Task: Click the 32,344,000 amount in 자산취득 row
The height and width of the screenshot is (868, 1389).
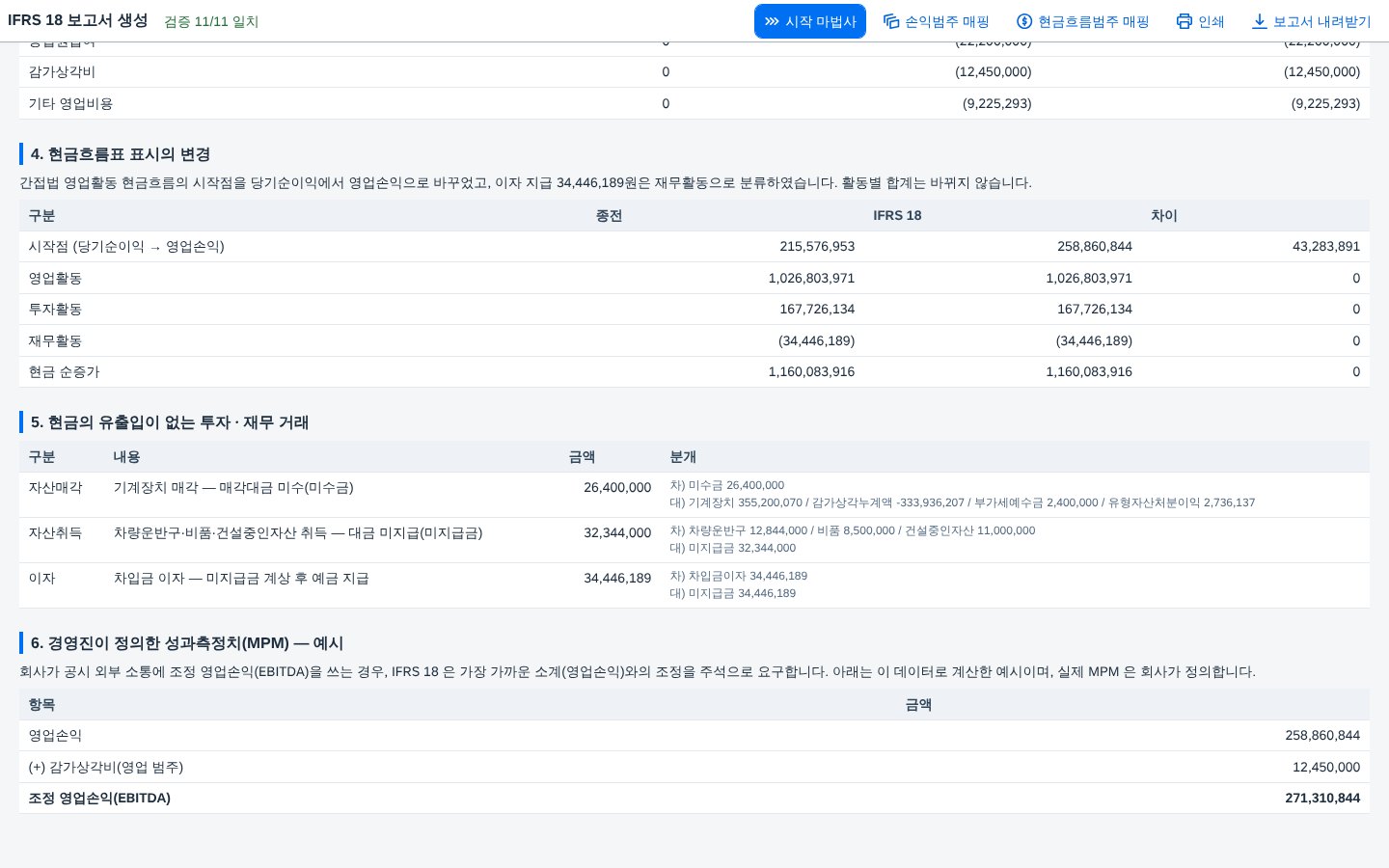Action: pyautogui.click(x=617, y=533)
